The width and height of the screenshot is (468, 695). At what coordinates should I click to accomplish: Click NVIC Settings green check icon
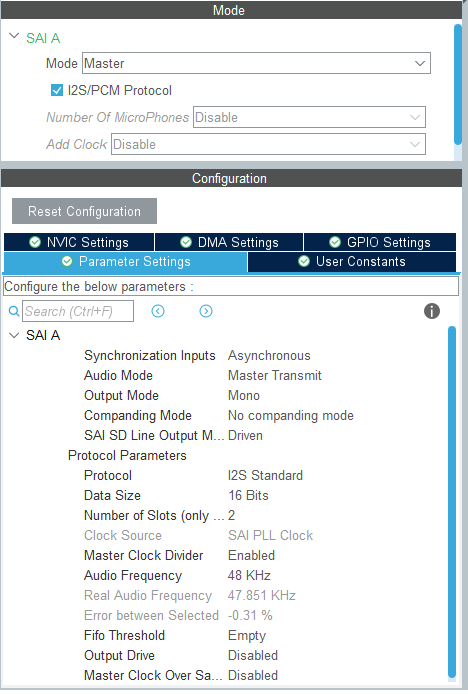[35, 242]
